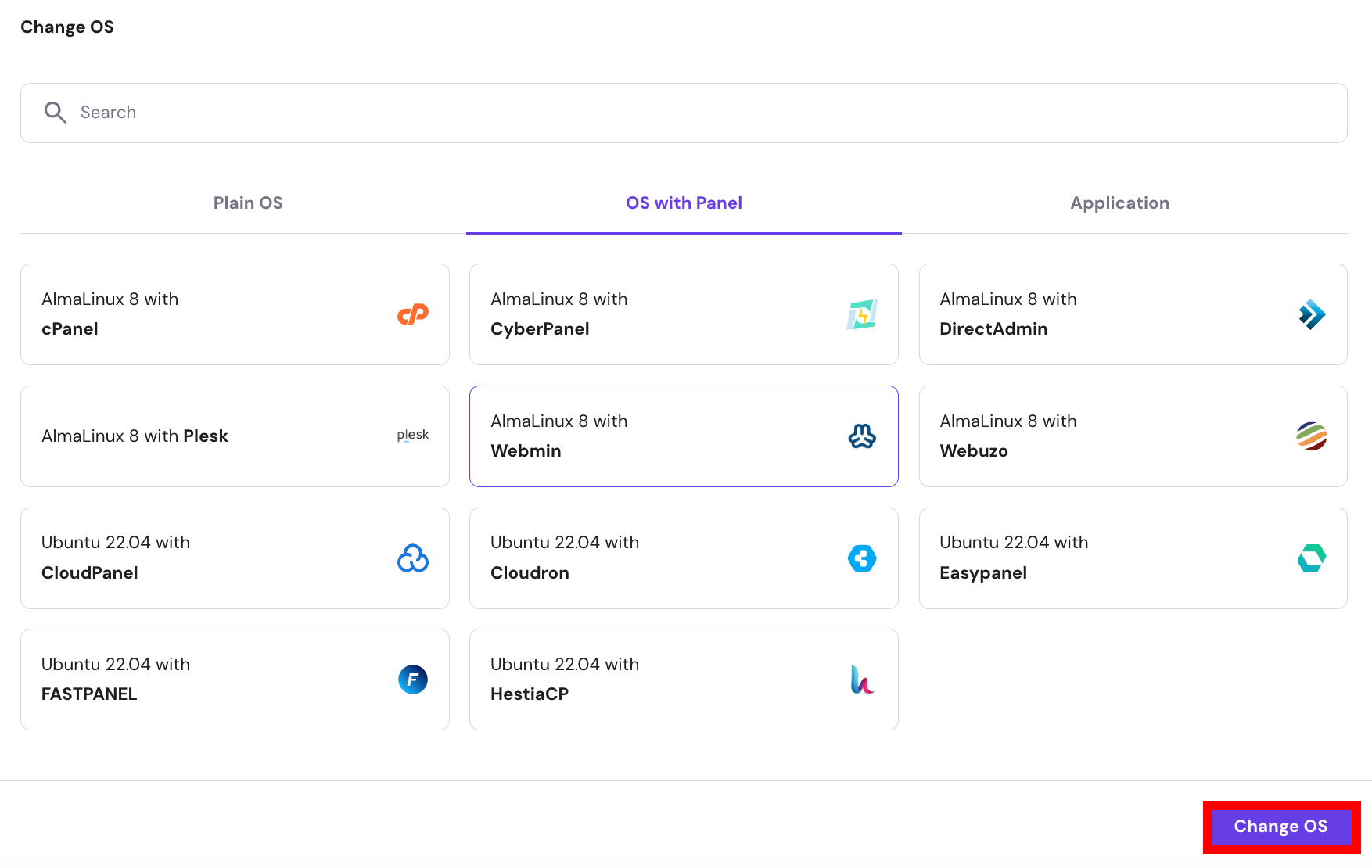The width and height of the screenshot is (1372, 868).
Task: Select AlmaLinux 8 with cPanel option
Action: 235,314
